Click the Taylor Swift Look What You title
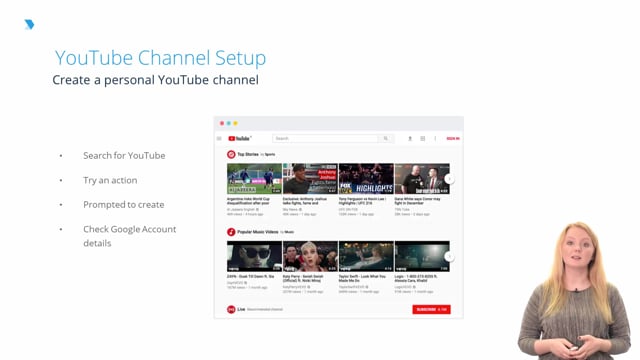The height and width of the screenshot is (360, 640). (x=362, y=278)
